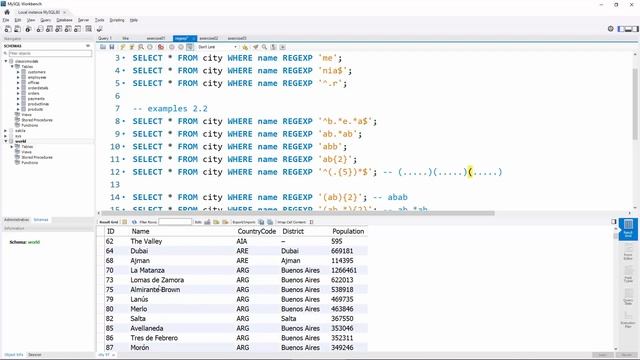Screen dimensions: 640x360
Task: Toggle auto-commit mode icon in editor toolbar
Action: (x=190, y=47)
